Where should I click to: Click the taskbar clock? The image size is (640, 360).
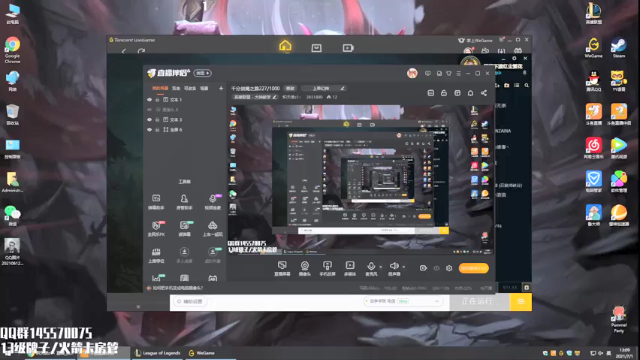pos(624,353)
